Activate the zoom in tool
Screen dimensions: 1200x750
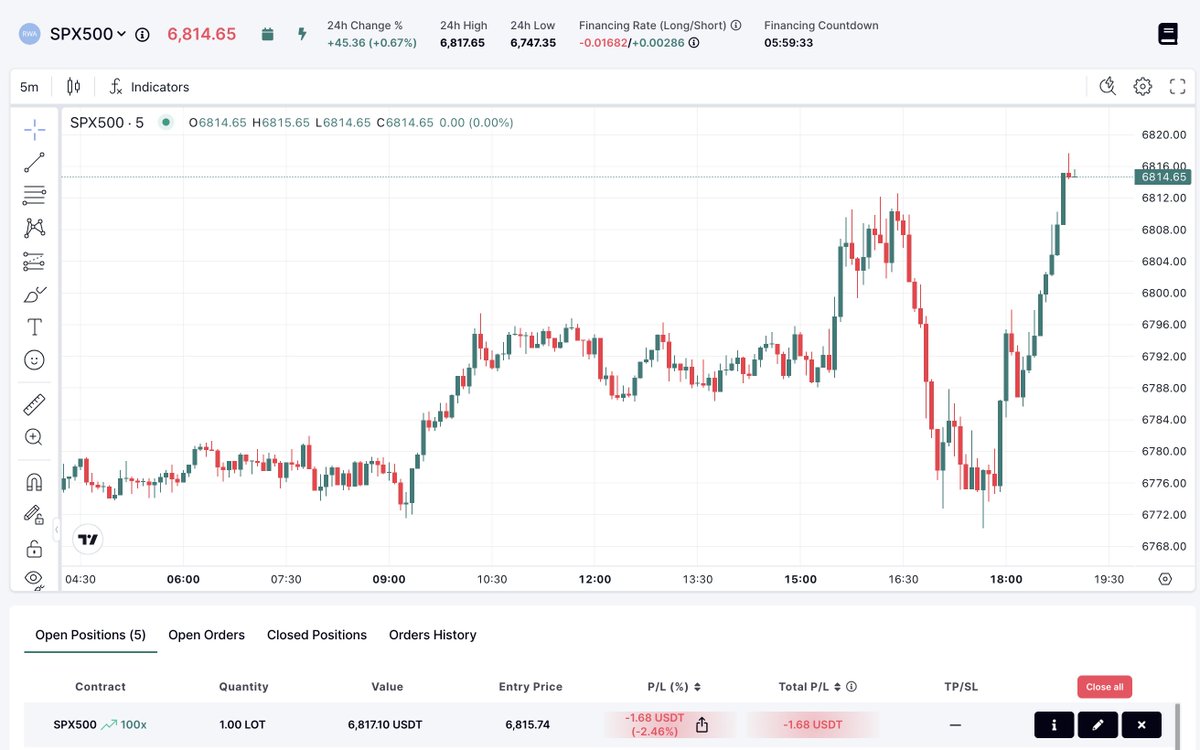pos(34,437)
